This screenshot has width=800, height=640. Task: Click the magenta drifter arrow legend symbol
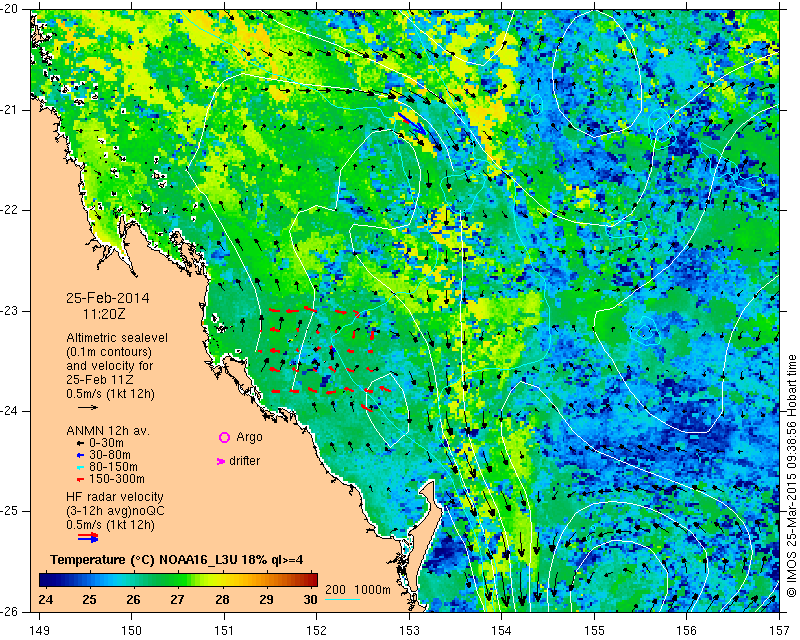point(220,461)
